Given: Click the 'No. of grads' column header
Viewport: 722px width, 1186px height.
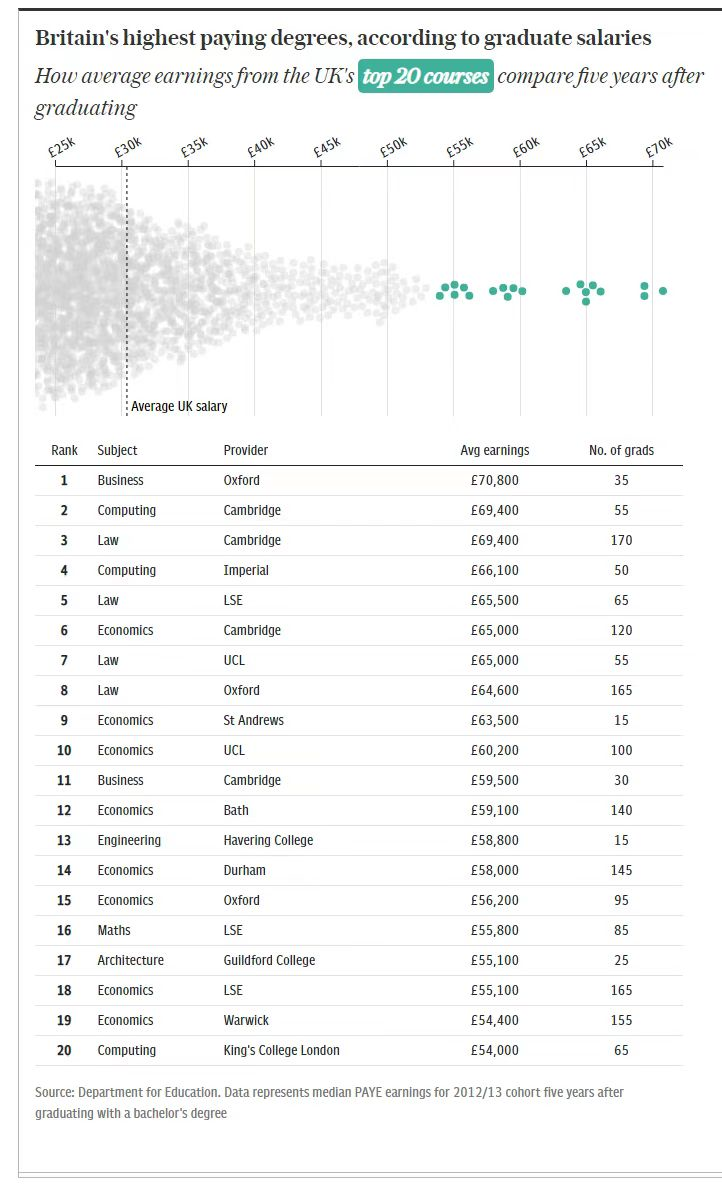Looking at the screenshot, I should (x=621, y=450).
